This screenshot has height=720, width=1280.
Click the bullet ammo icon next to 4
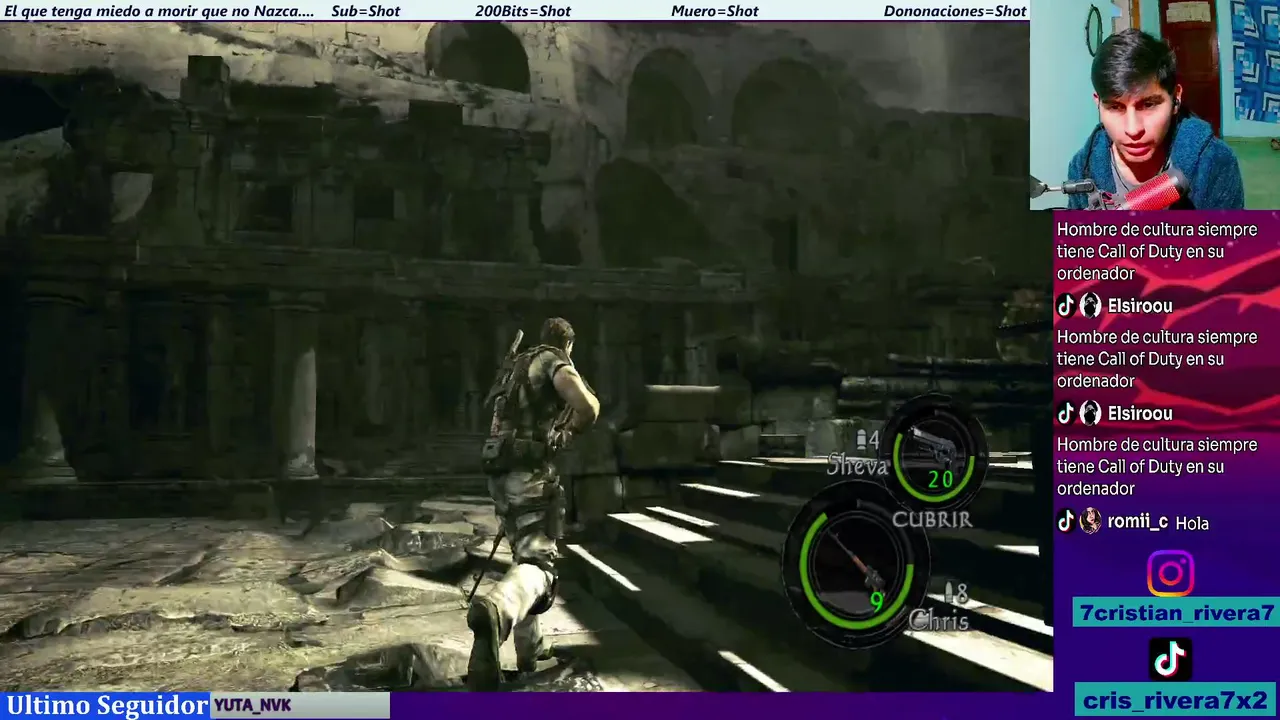862,438
